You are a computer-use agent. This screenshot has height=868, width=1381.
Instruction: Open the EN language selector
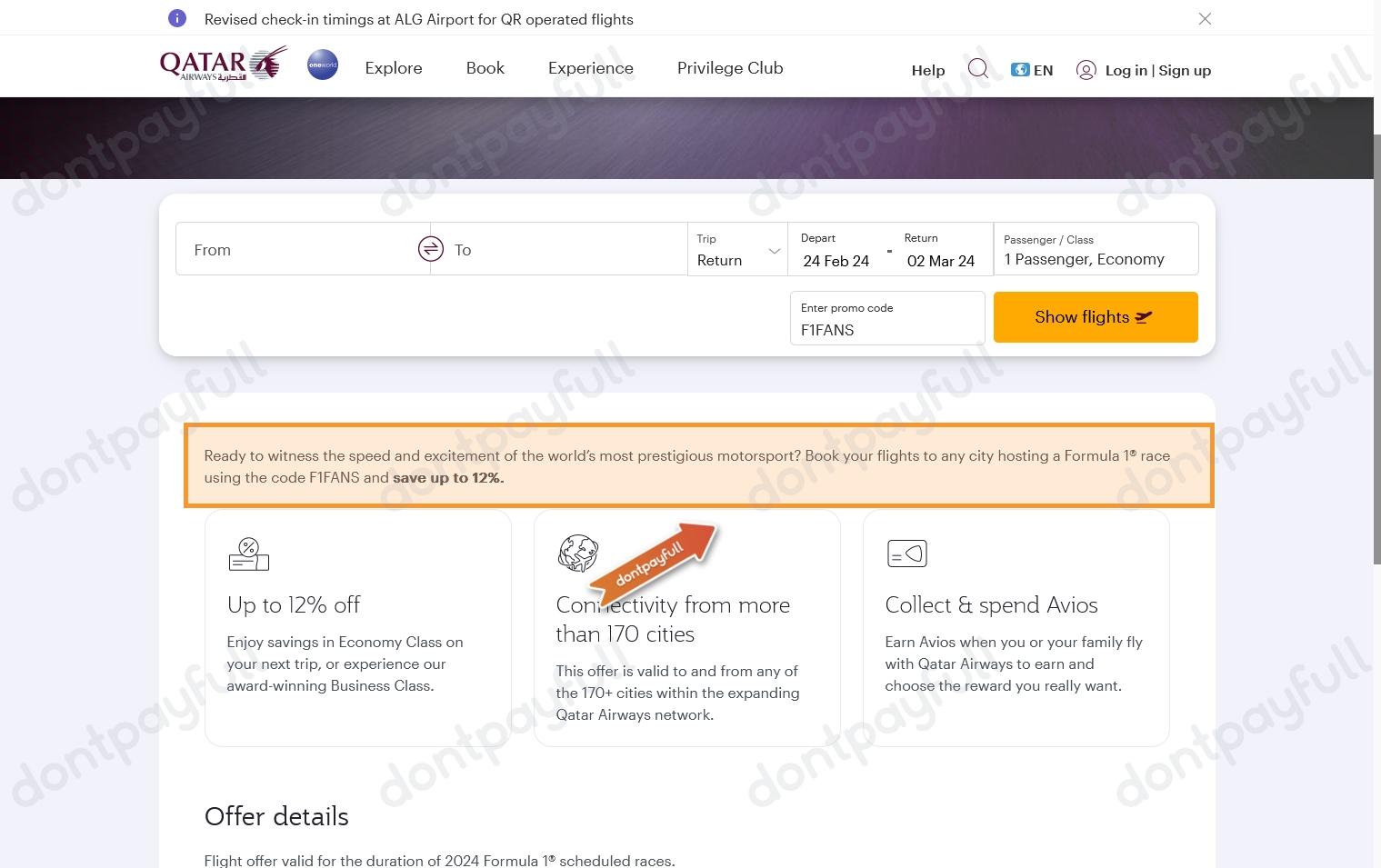(1032, 69)
